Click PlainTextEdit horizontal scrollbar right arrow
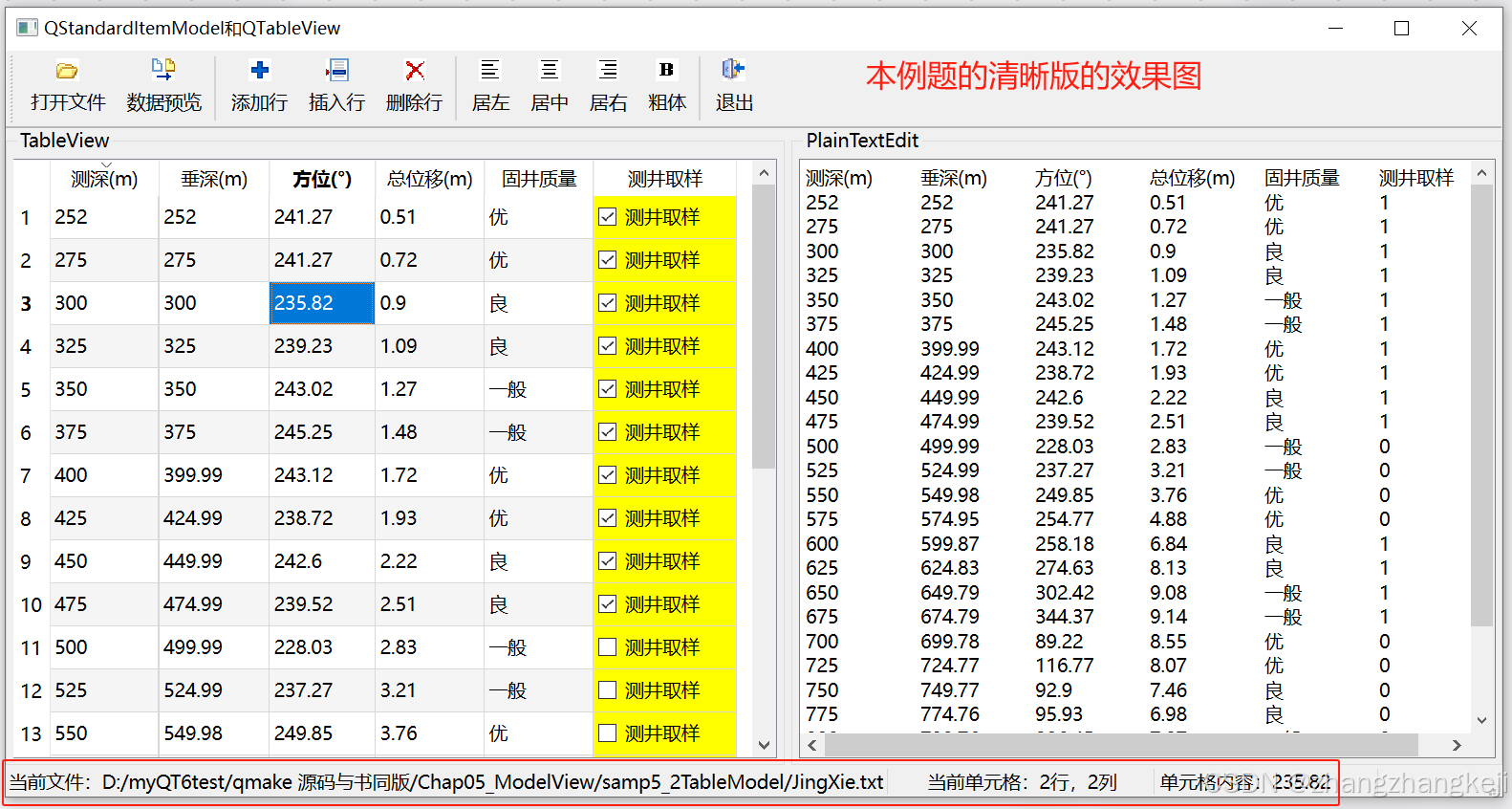The height and width of the screenshot is (809, 1512). click(x=1457, y=745)
